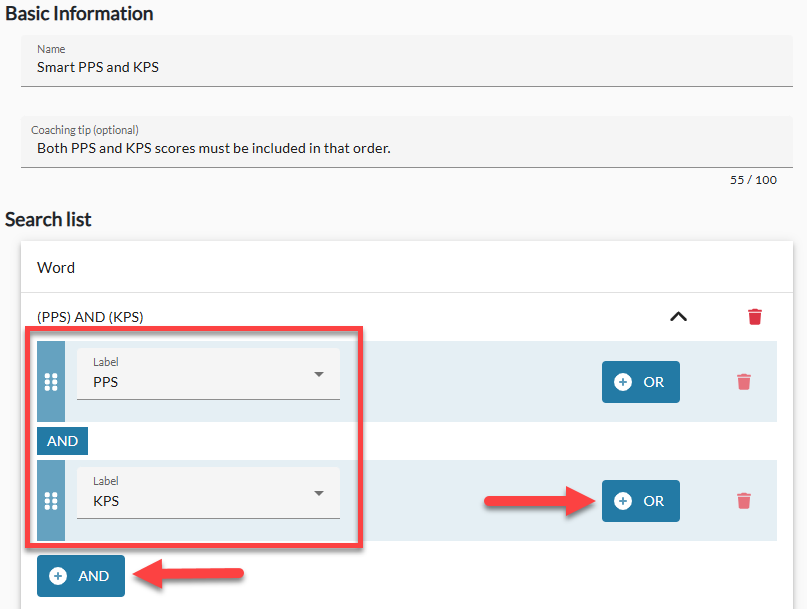
Task: Grab the drag handle of the PPS row
Action: tap(51, 381)
